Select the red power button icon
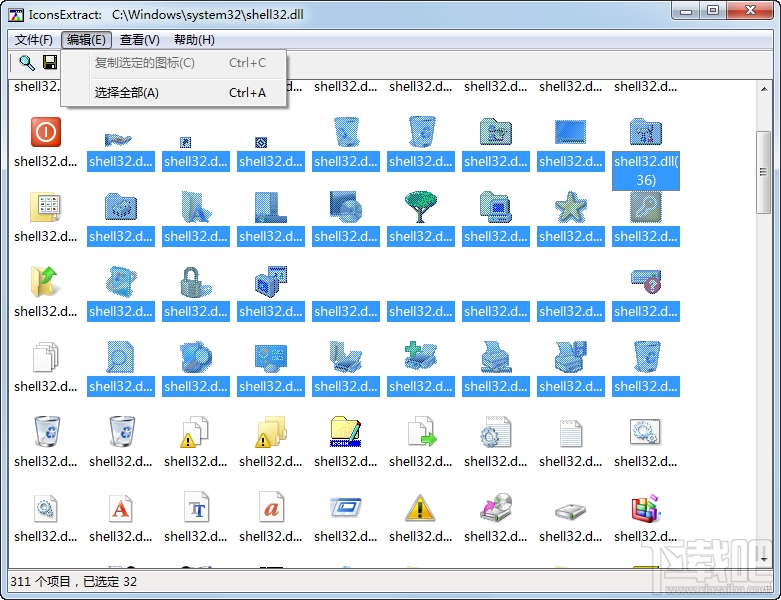The height and width of the screenshot is (600, 781). point(46,132)
